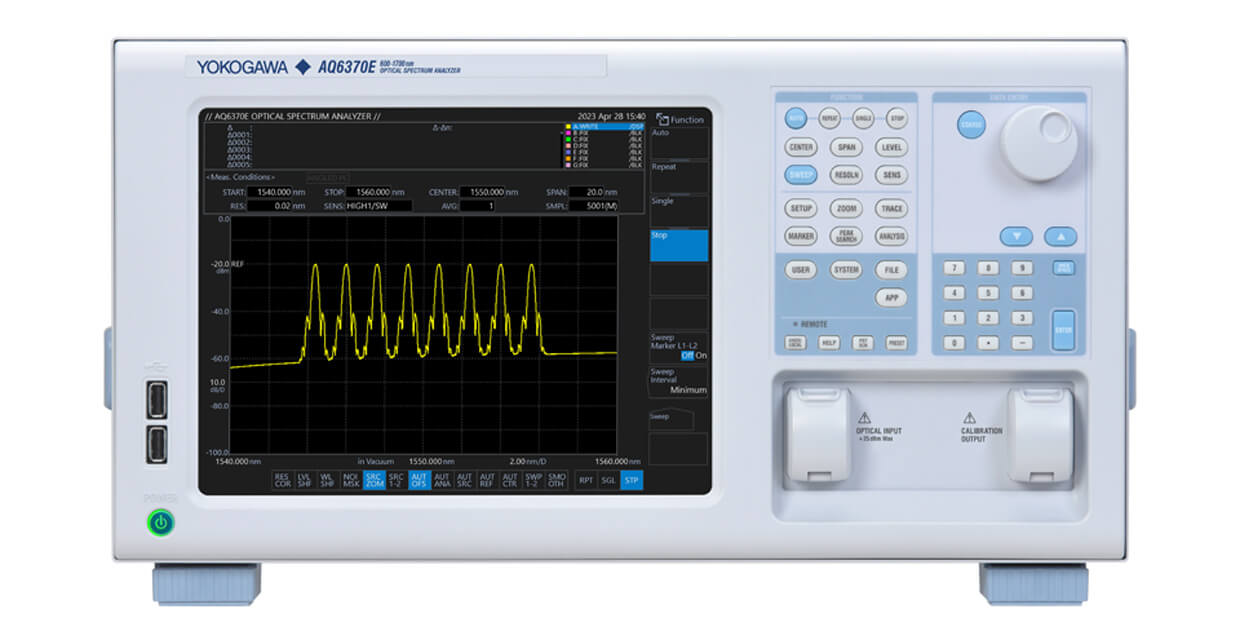The image size is (1241, 643).
Task: Click the COARSE data entry key
Action: point(969,124)
